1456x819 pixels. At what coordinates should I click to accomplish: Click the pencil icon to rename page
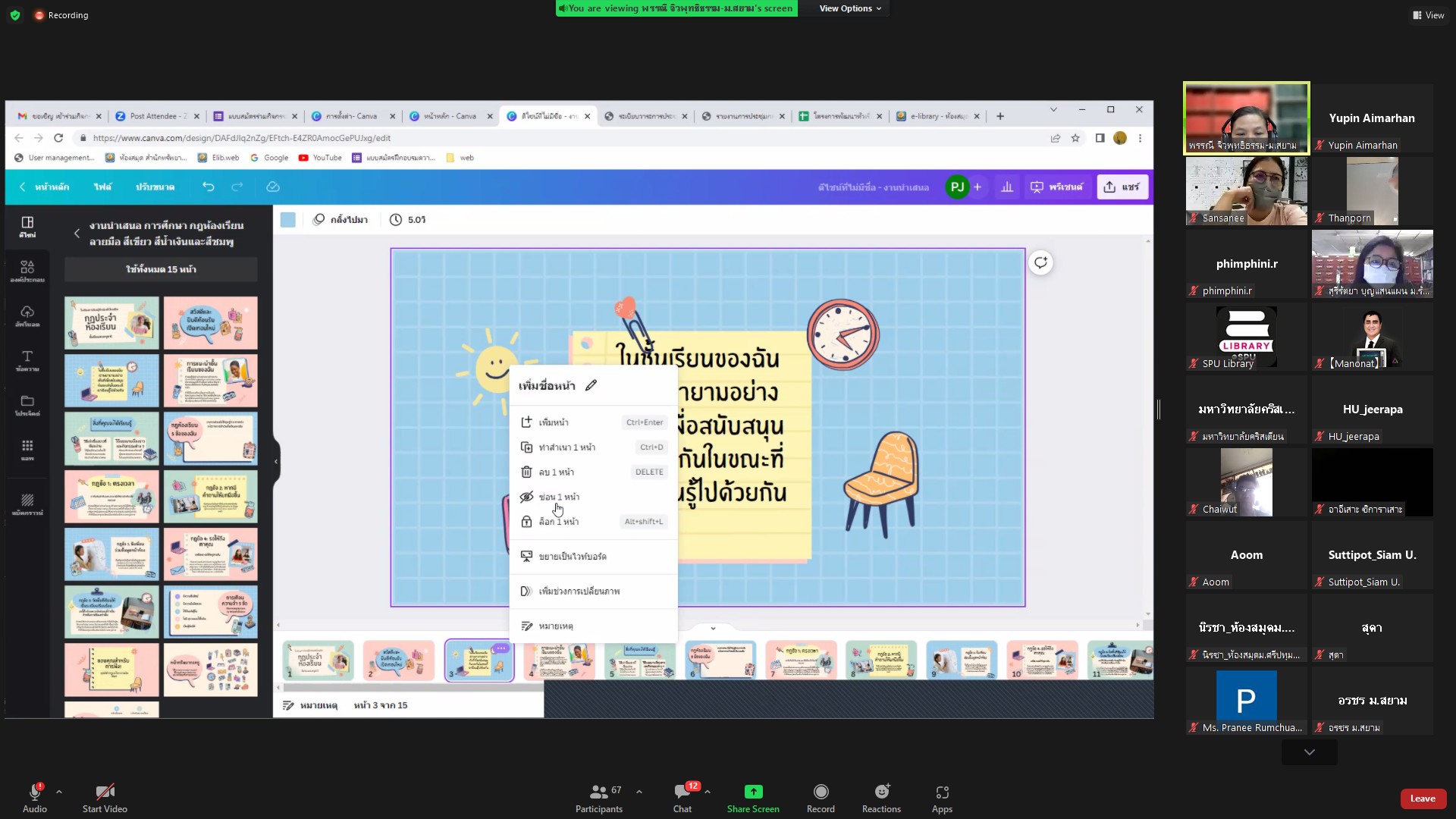click(x=591, y=385)
